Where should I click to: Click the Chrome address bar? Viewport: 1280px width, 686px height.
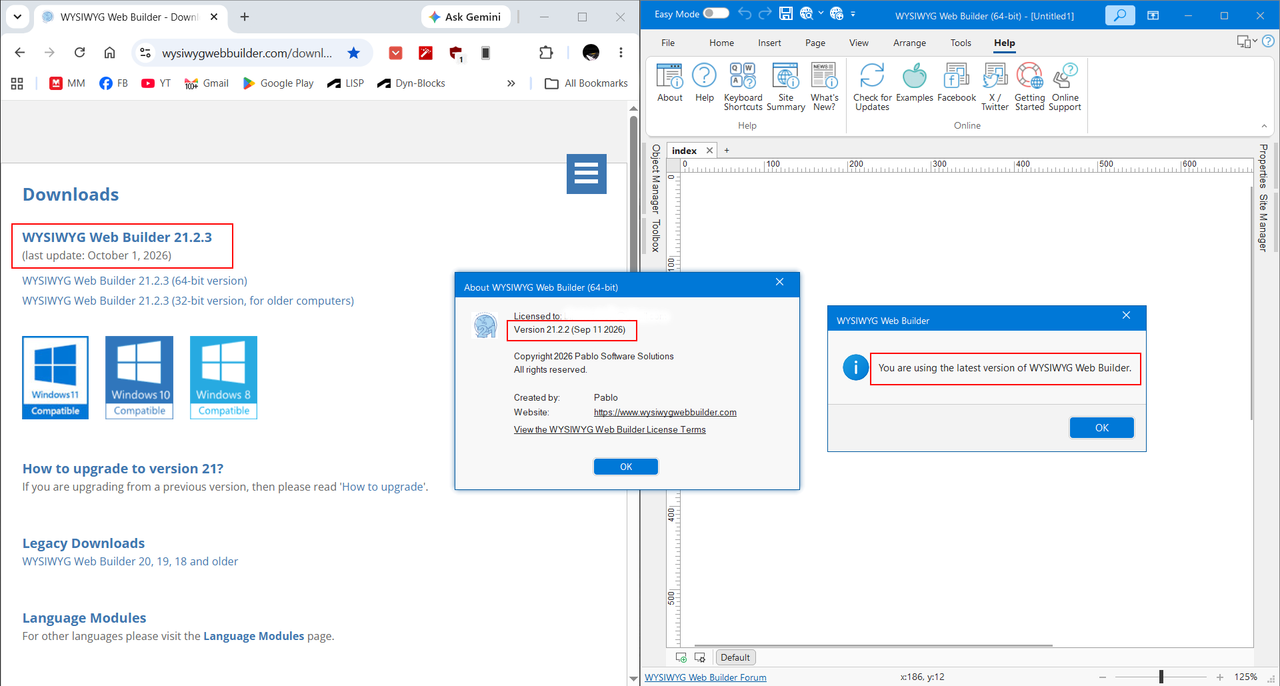click(x=250, y=53)
